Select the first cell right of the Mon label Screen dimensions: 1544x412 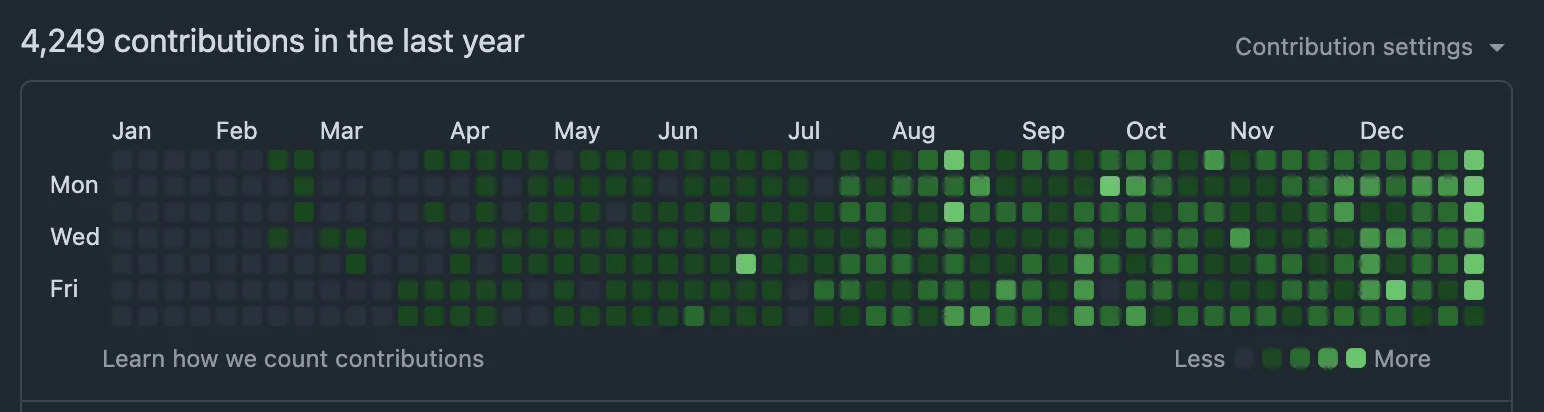122,186
